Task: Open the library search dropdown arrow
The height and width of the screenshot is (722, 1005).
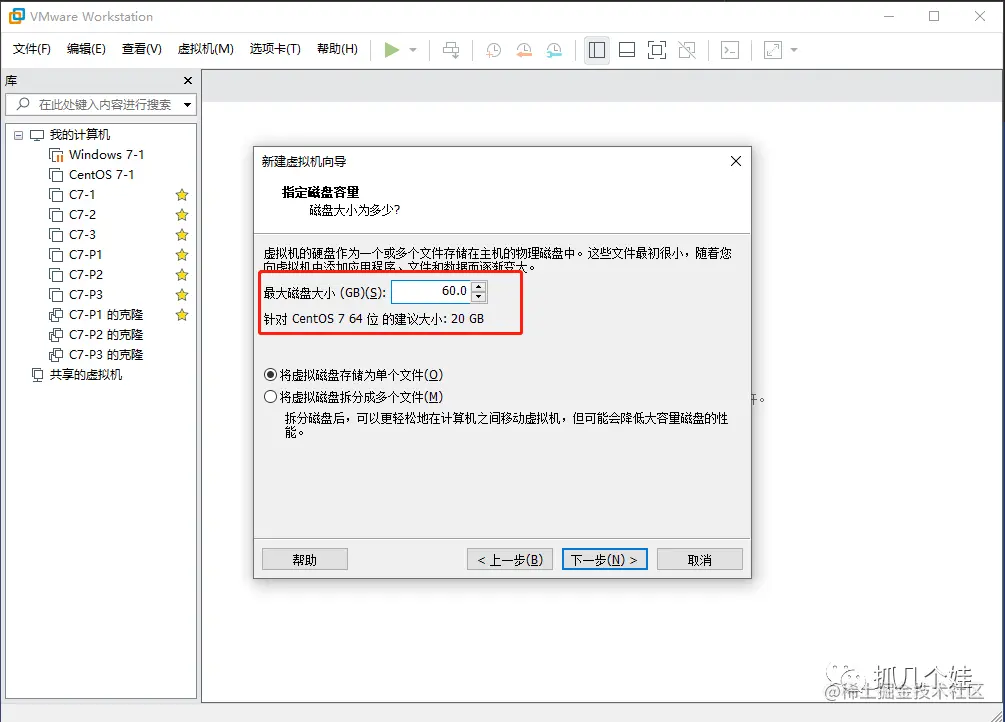Action: [187, 105]
